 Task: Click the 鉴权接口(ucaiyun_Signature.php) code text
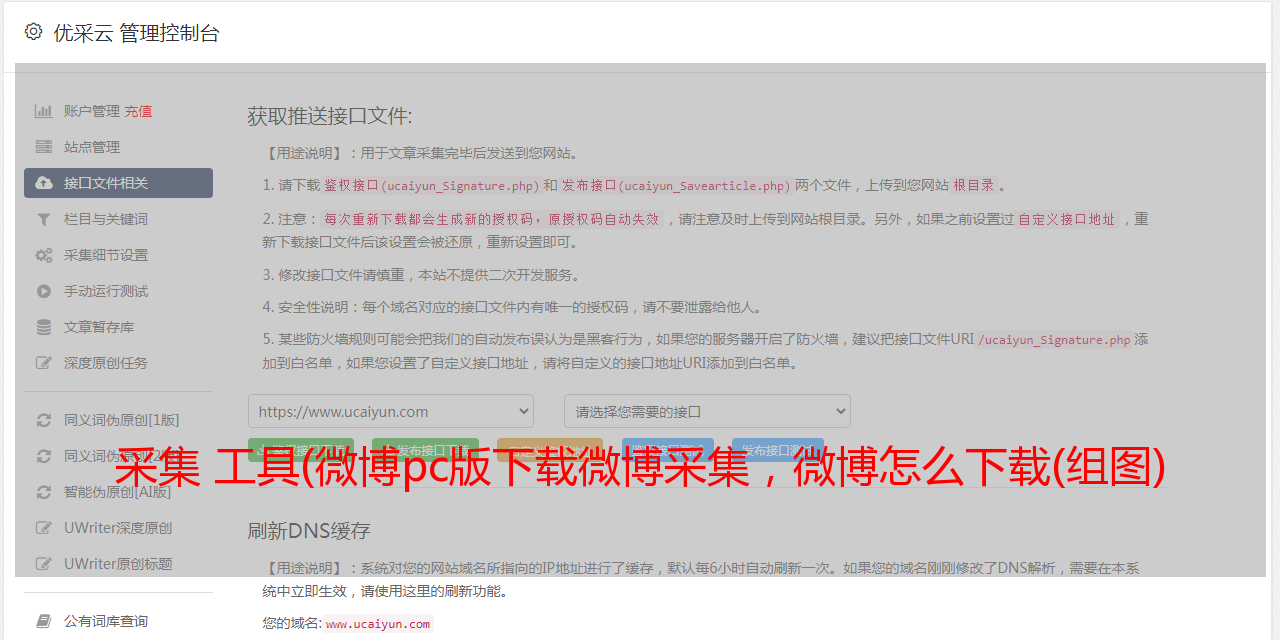tap(432, 186)
